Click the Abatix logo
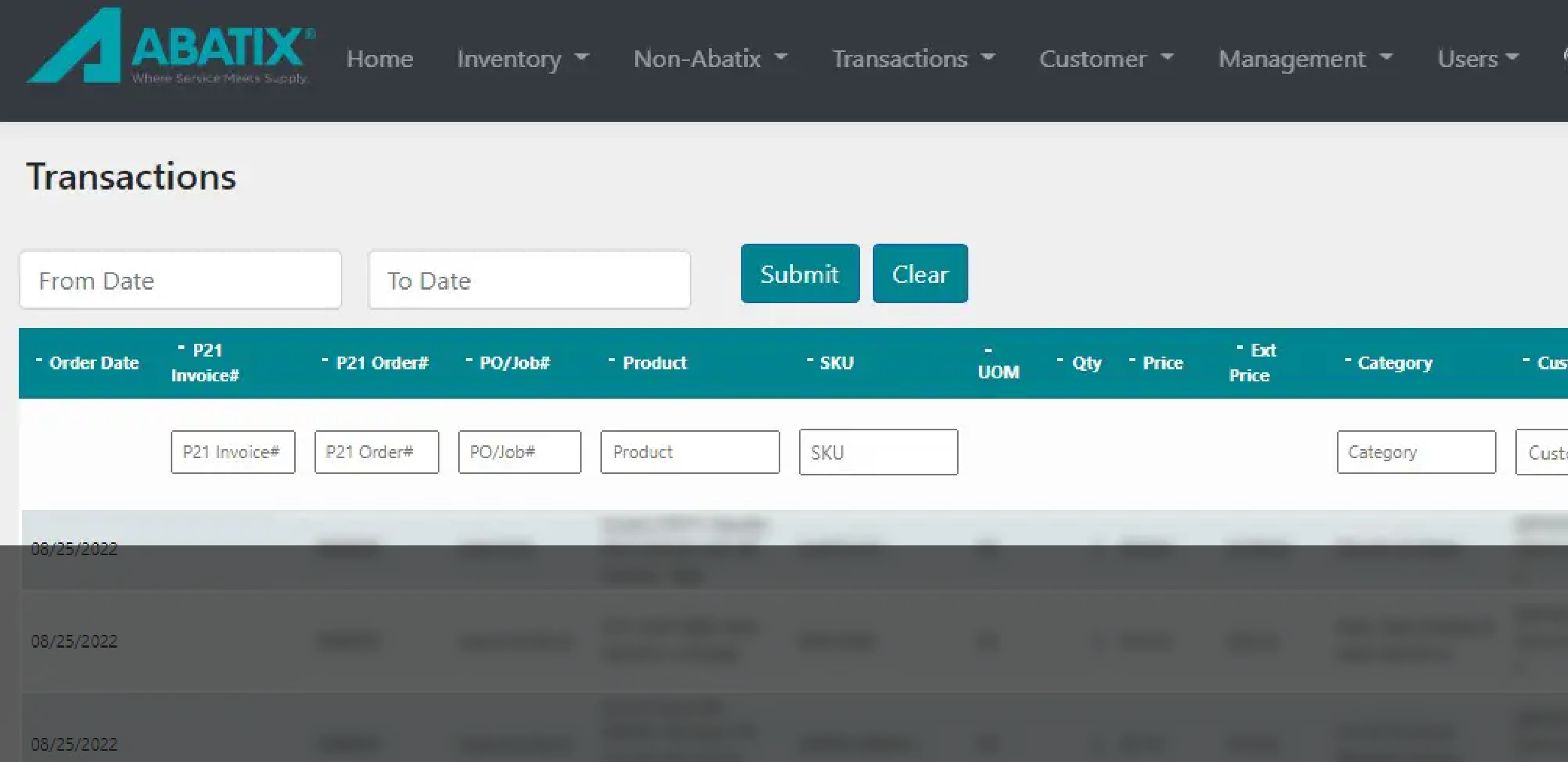The image size is (1568, 762). coord(171,47)
